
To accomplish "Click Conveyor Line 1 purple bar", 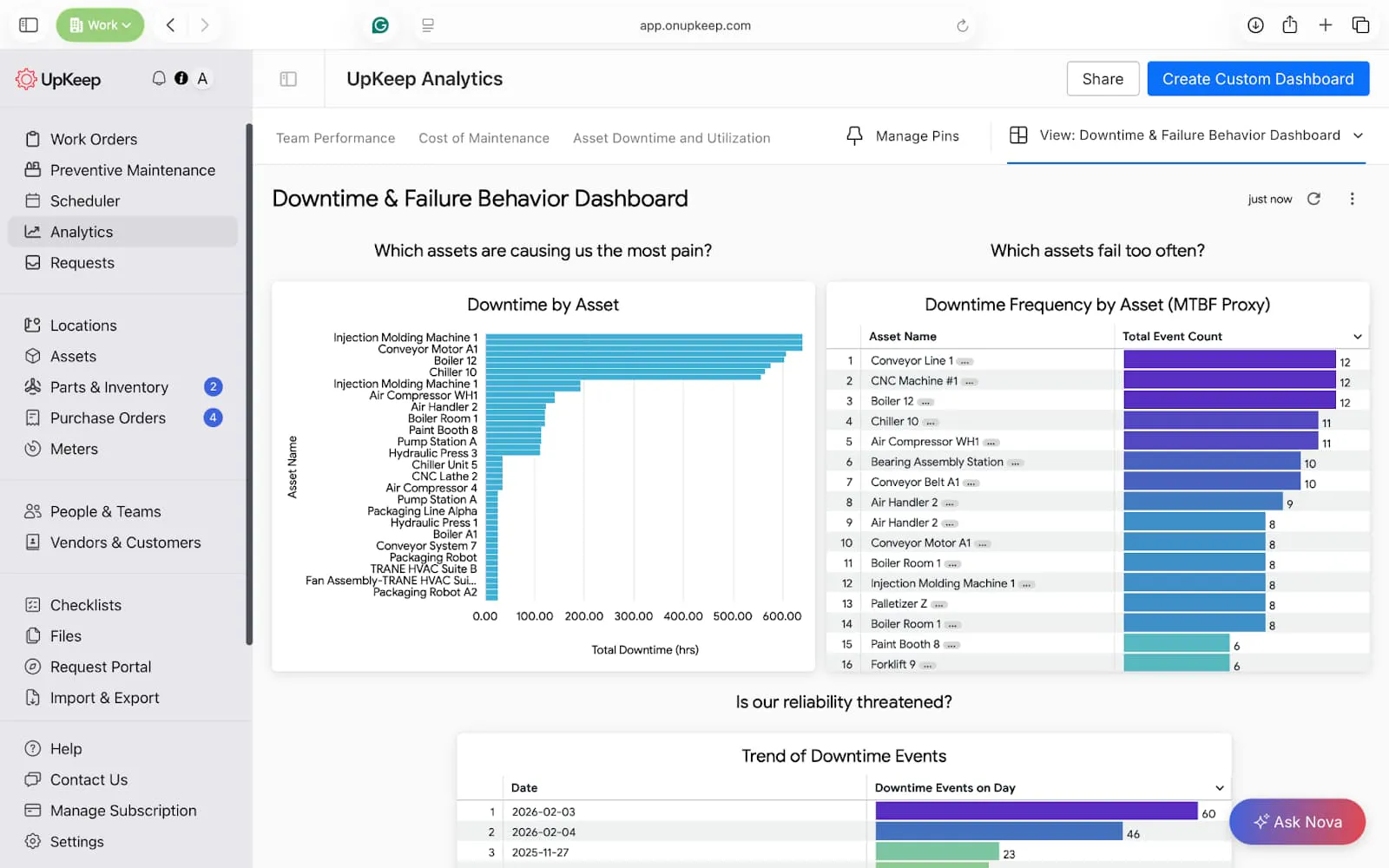I will 1229,360.
